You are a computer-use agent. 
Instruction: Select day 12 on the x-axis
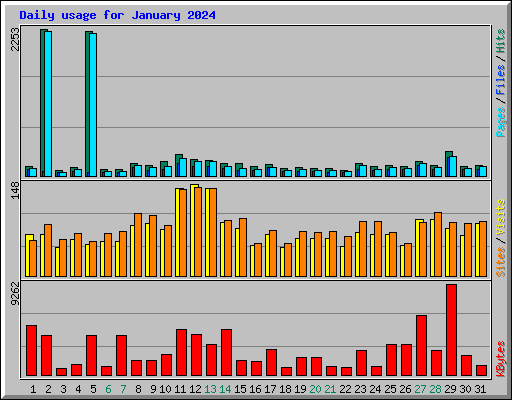point(195,389)
